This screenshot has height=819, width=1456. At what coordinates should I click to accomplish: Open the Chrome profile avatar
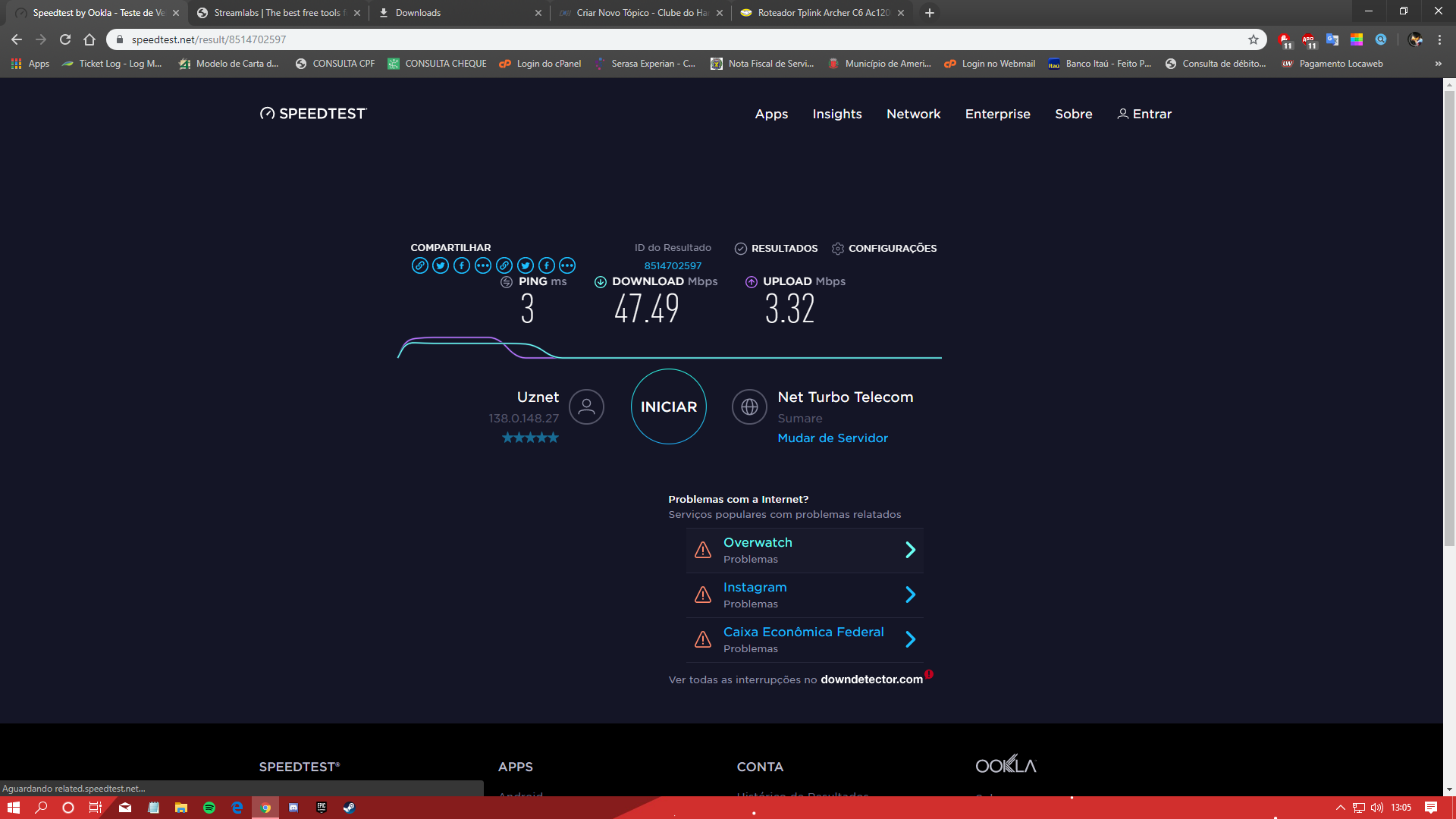tap(1415, 39)
